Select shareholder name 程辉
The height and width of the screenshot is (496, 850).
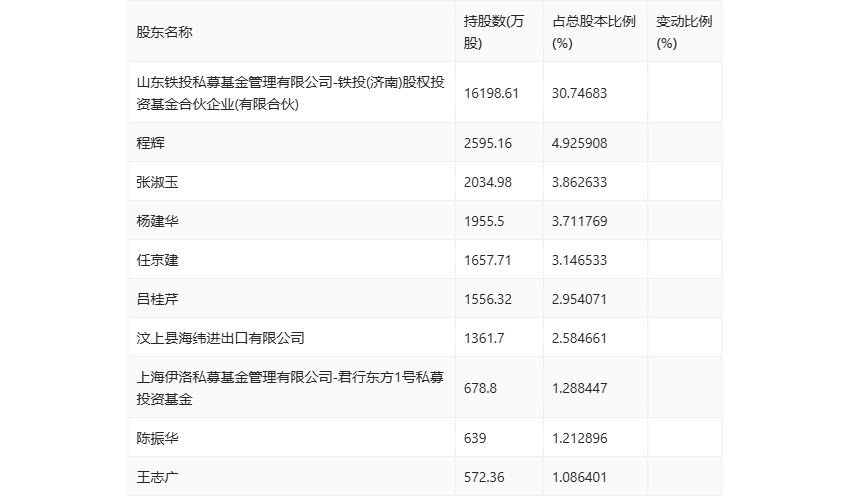tap(150, 143)
